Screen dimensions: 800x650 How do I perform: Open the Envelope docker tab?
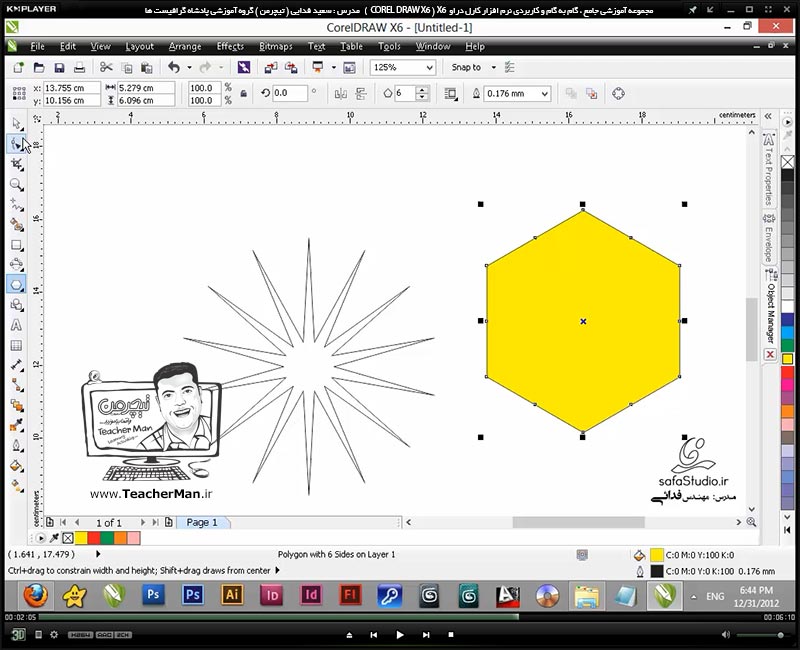[x=769, y=237]
